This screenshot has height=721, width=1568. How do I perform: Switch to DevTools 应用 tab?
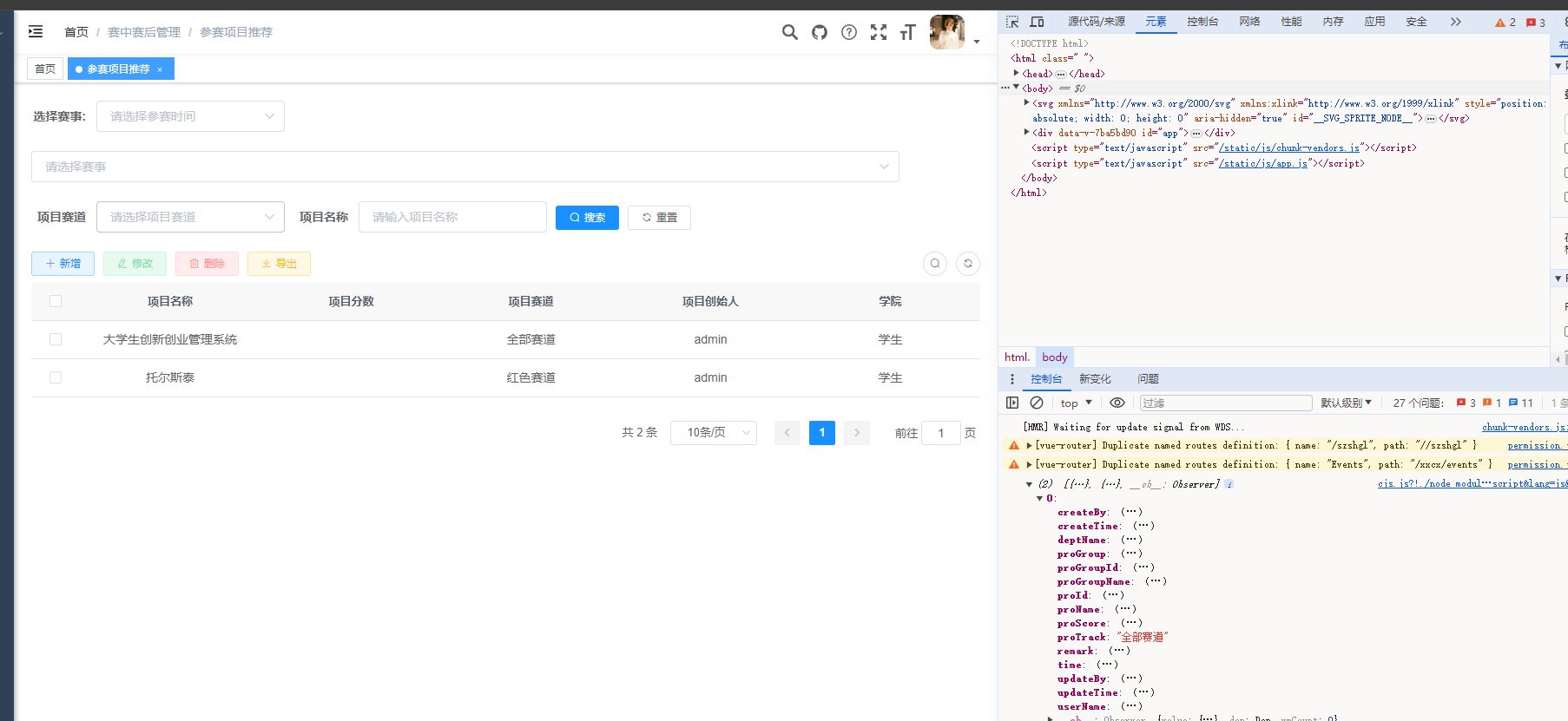point(1375,22)
